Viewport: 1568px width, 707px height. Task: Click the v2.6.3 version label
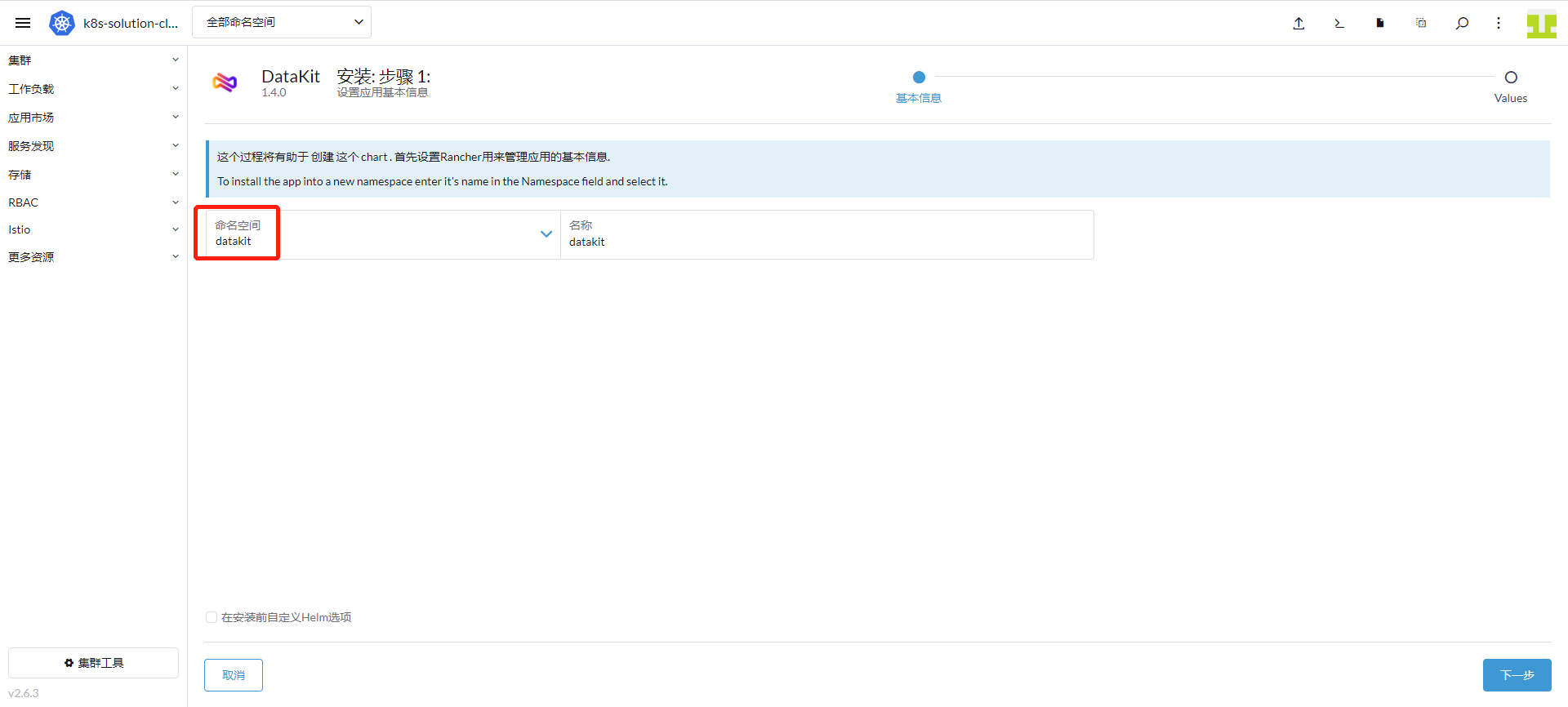coord(24,693)
